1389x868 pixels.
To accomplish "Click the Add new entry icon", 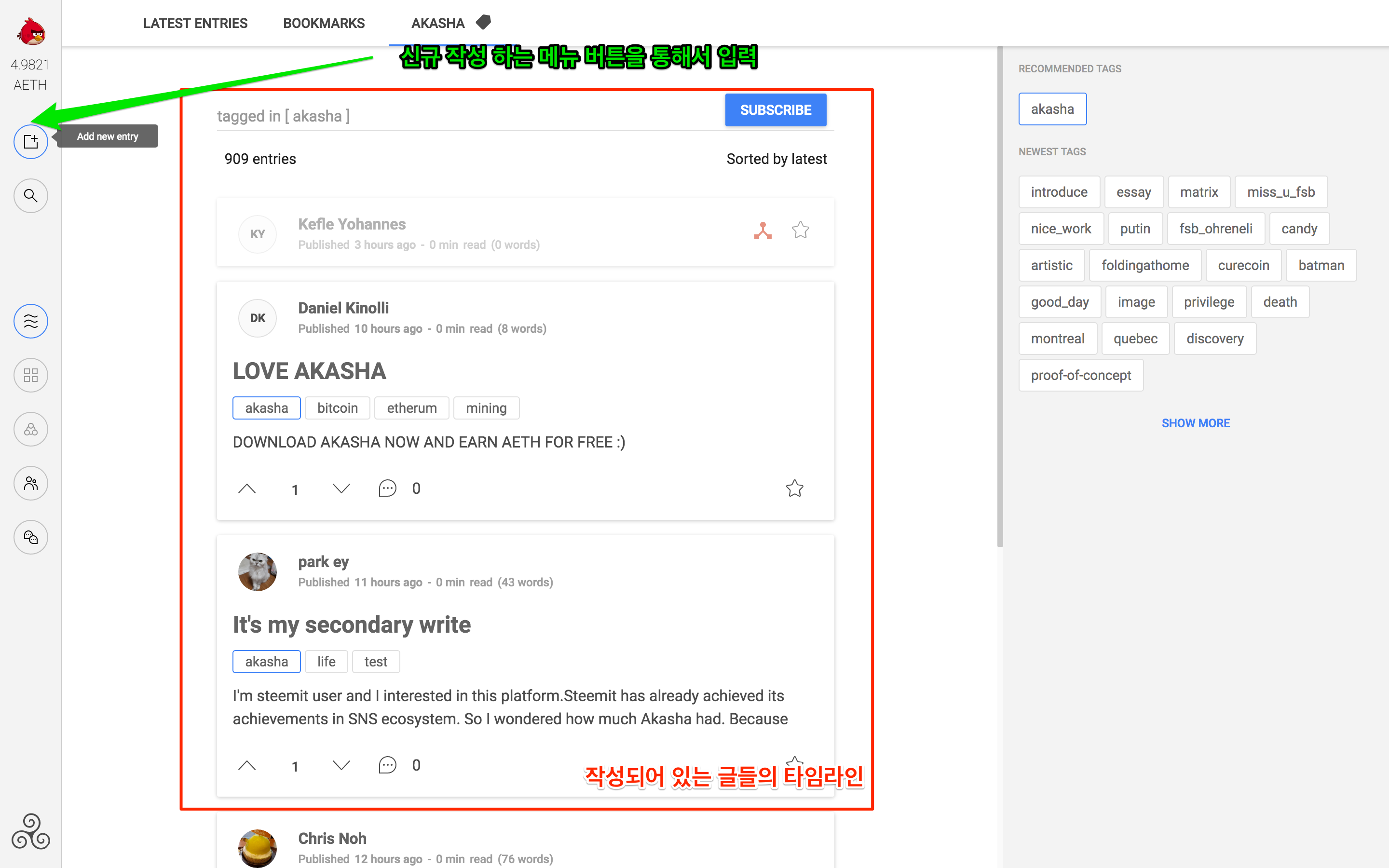I will (31, 142).
